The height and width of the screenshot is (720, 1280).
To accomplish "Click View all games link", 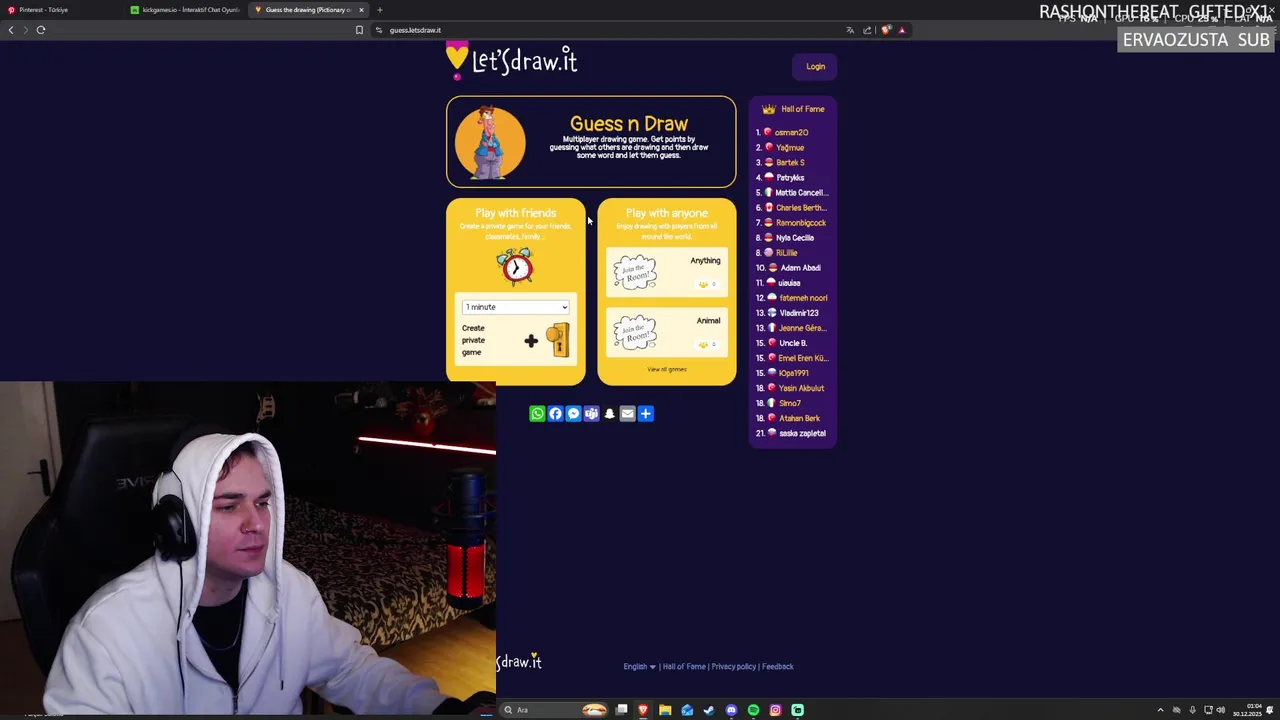I will tap(667, 369).
